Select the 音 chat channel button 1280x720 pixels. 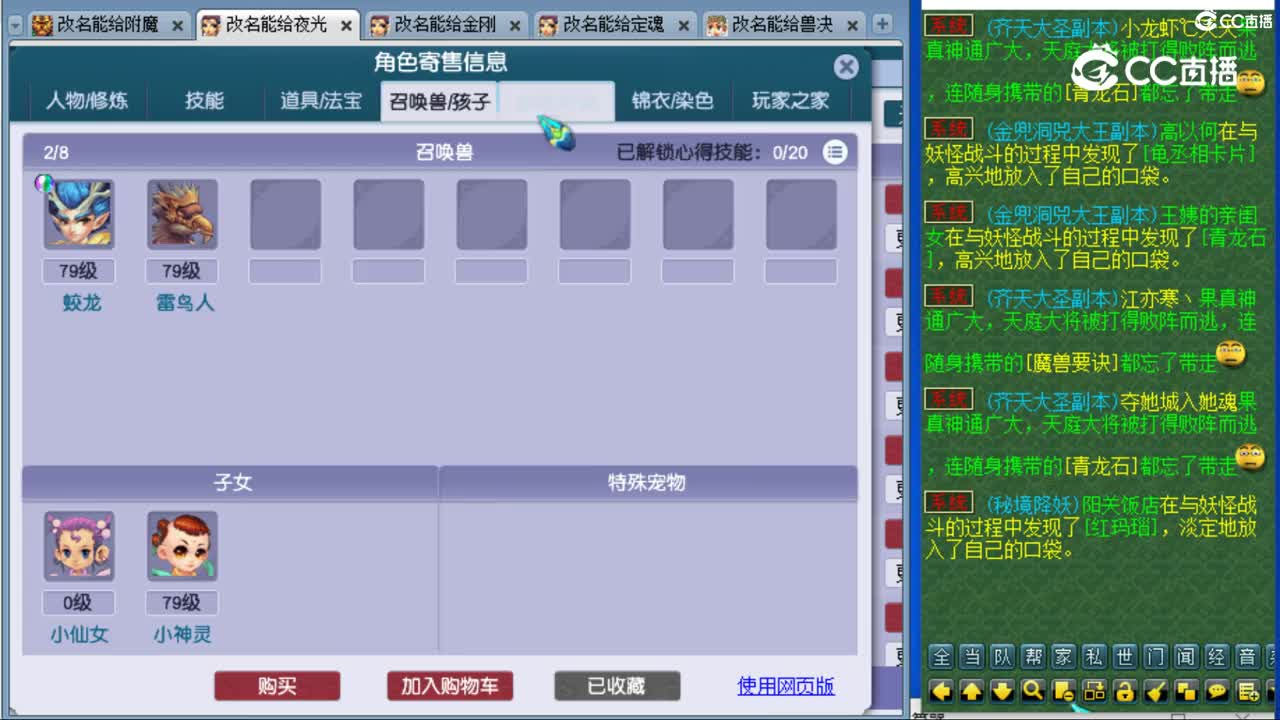point(1248,657)
